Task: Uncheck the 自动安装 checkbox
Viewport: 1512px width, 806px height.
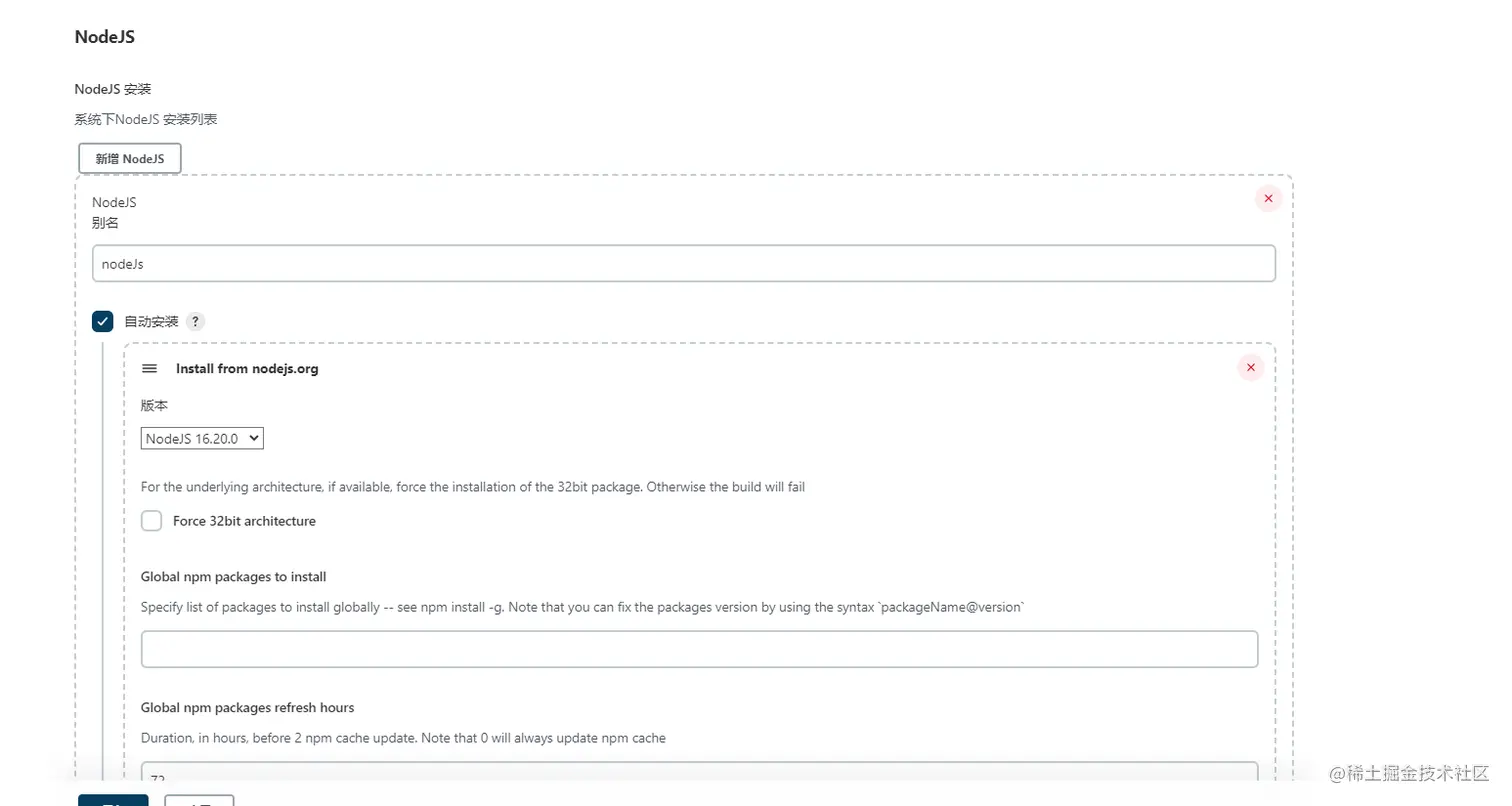Action: (102, 321)
